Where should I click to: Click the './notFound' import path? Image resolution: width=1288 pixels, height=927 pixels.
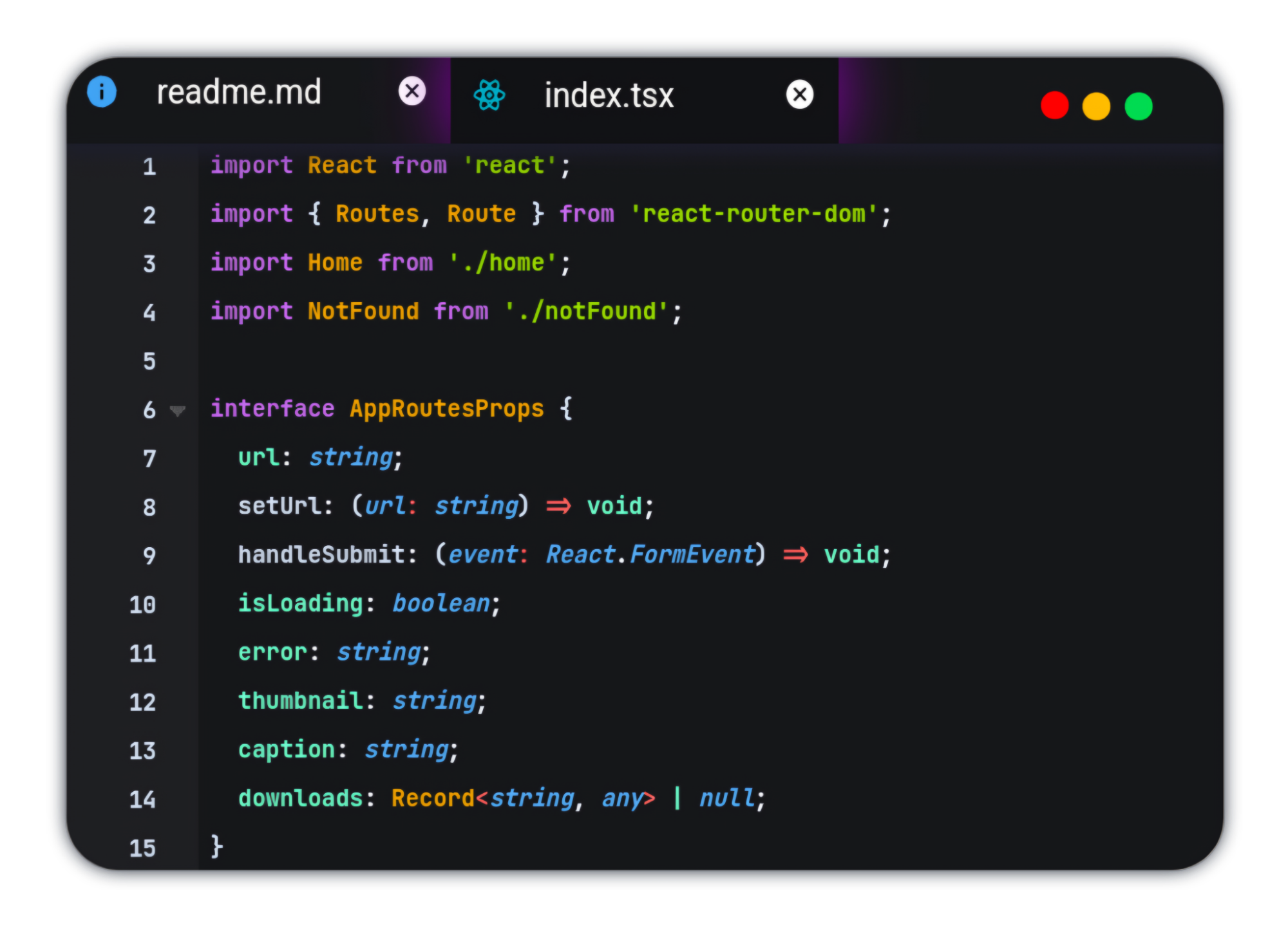[585, 312]
